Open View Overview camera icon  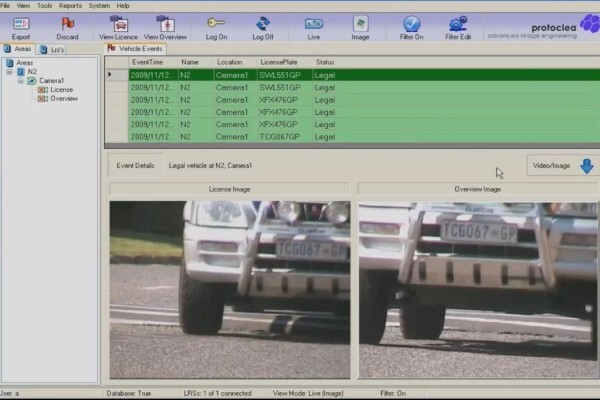pyautogui.click(x=165, y=23)
